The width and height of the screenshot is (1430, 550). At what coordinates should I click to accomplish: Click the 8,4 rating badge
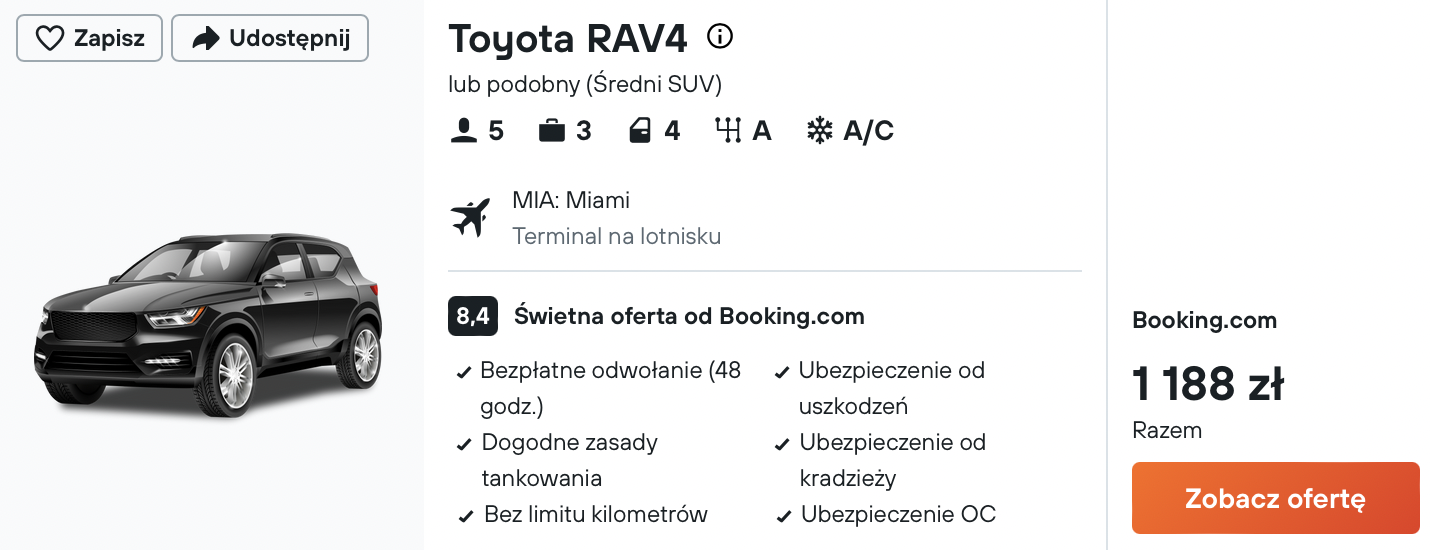[x=473, y=316]
